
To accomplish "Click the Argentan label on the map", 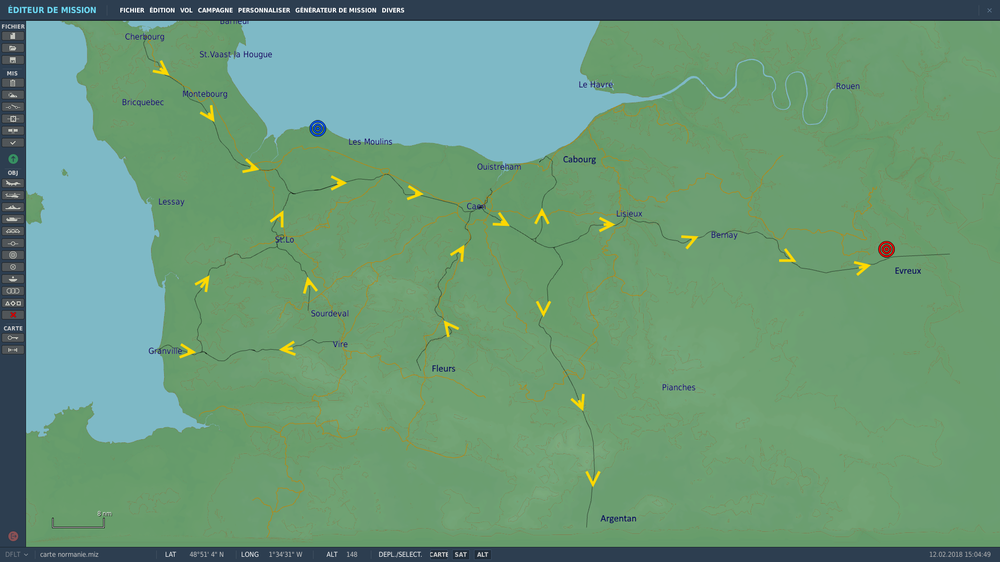I will 618,519.
